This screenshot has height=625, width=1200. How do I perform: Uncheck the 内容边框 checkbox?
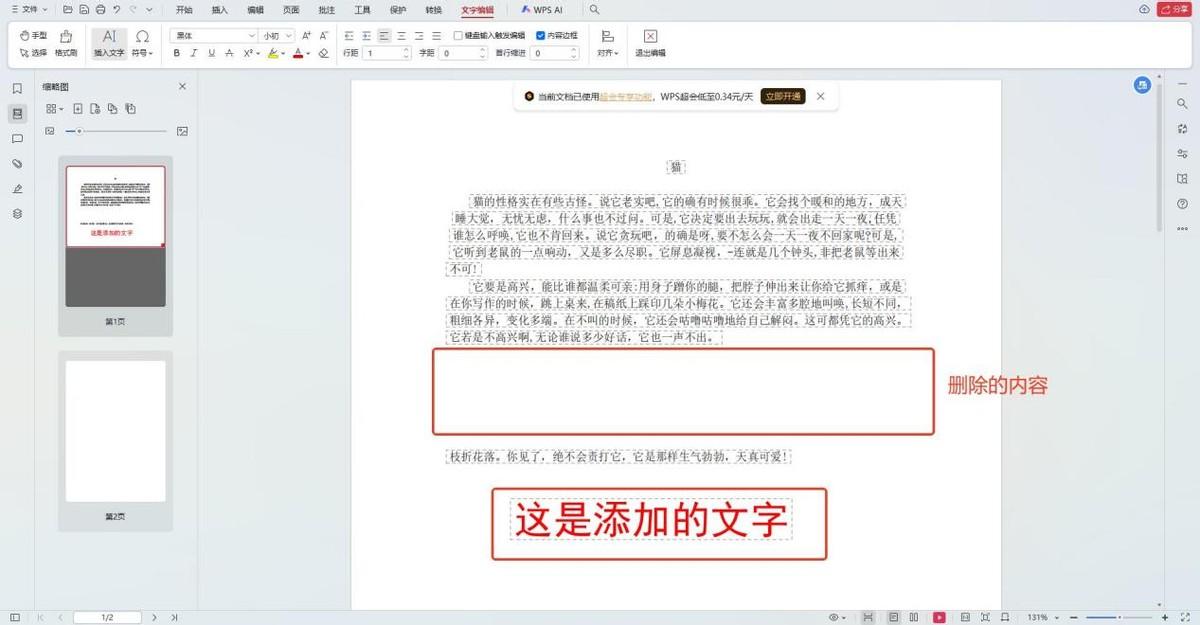click(541, 35)
